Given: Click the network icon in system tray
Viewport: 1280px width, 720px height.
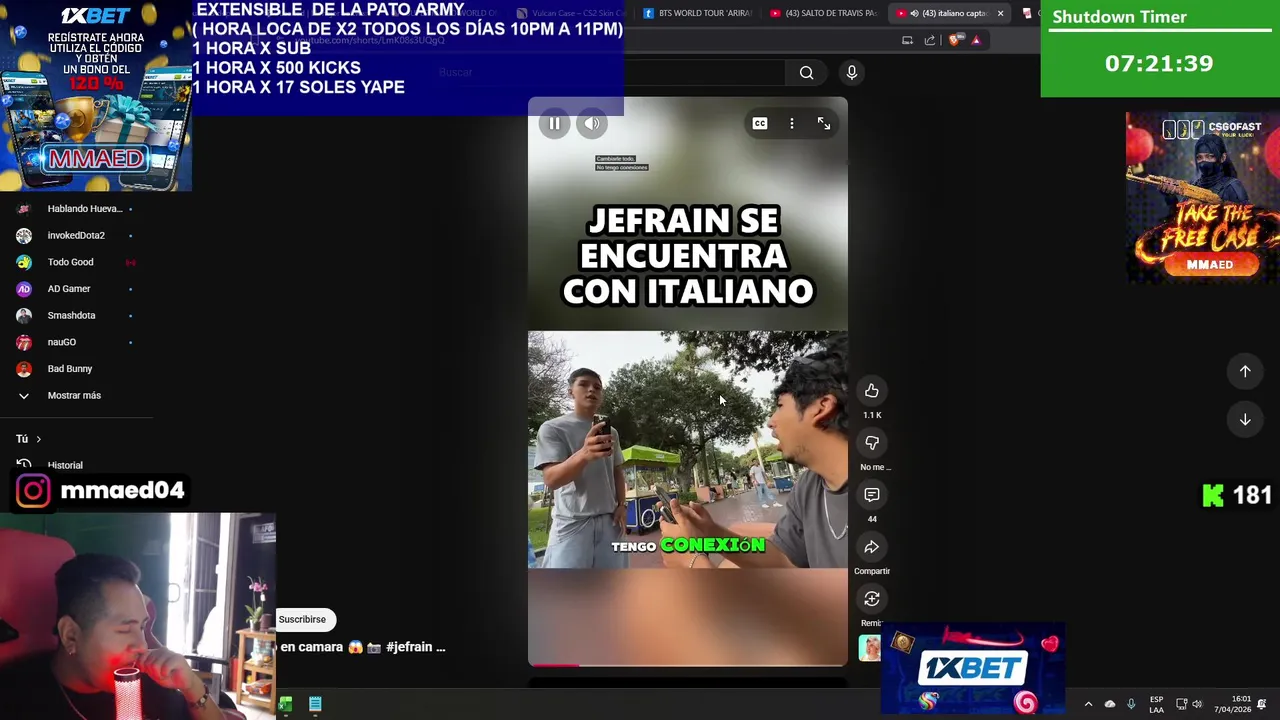Looking at the screenshot, I should pyautogui.click(x=1181, y=704).
